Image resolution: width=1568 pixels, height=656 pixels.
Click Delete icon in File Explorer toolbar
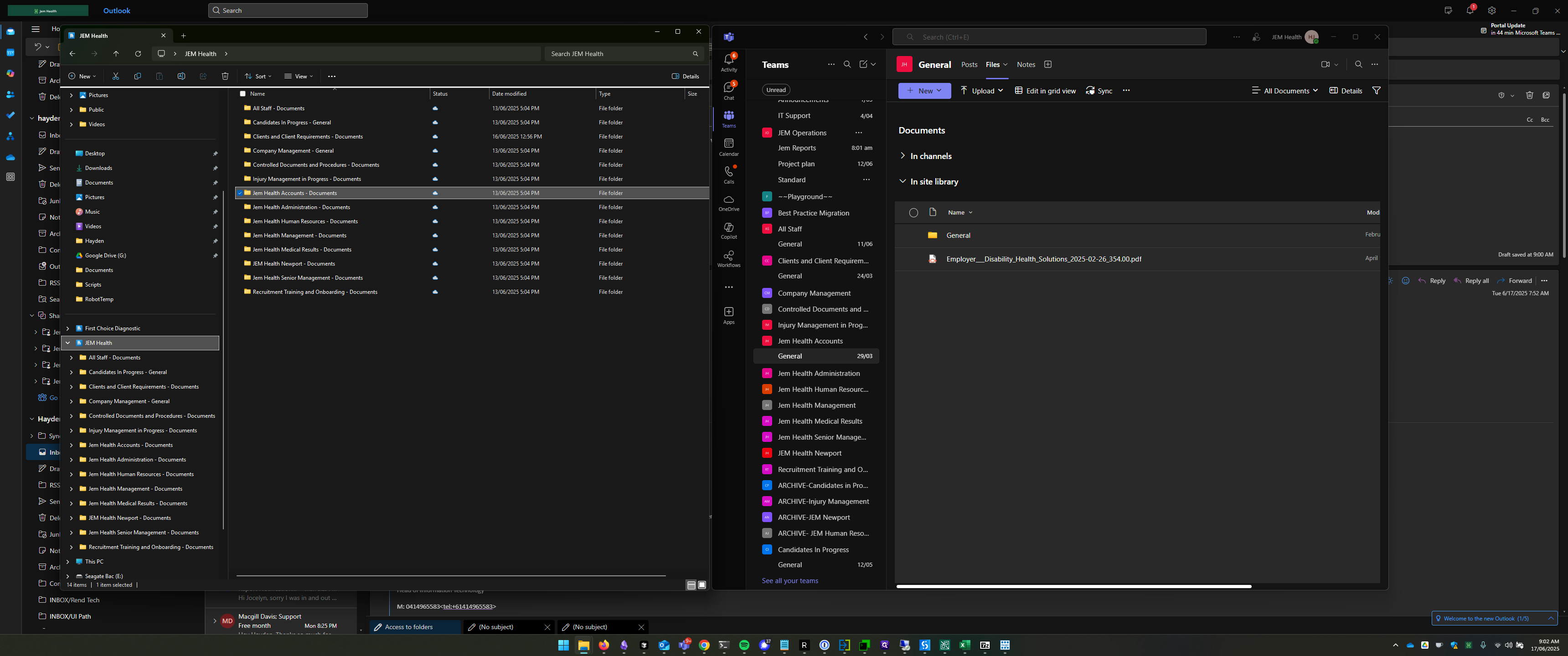[225, 76]
